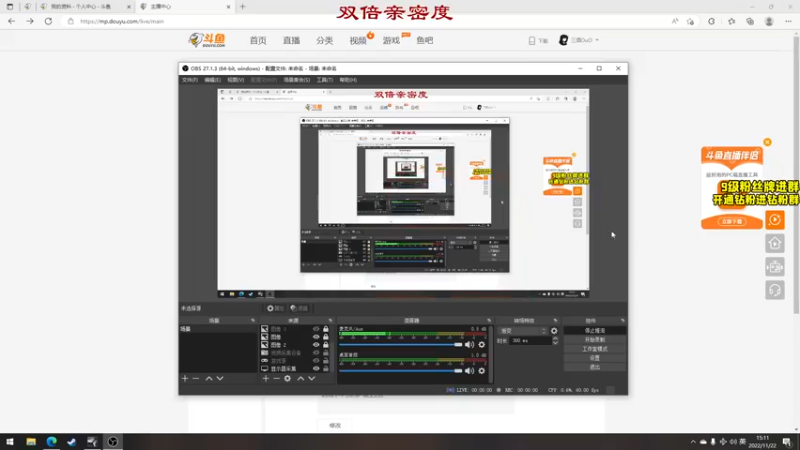Toggle visibility of 游戏源 source

[316, 361]
